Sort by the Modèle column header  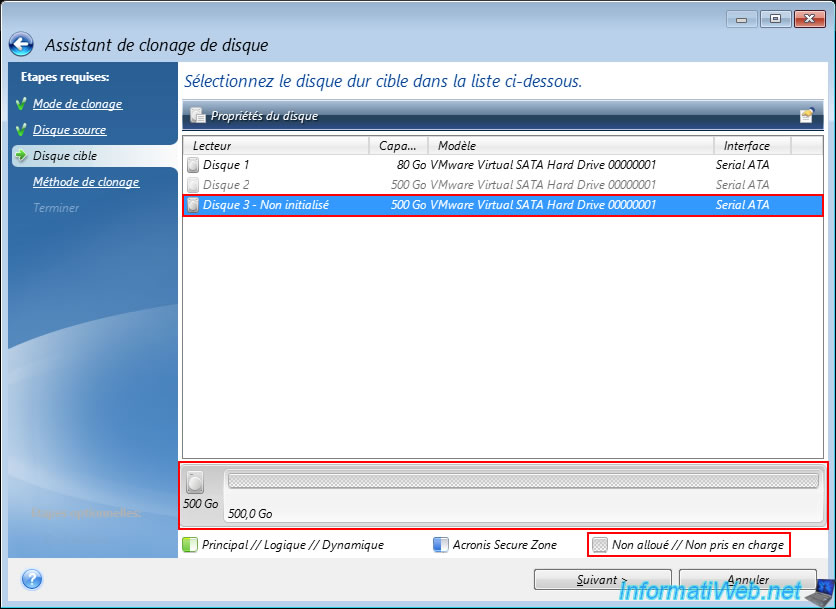570,146
